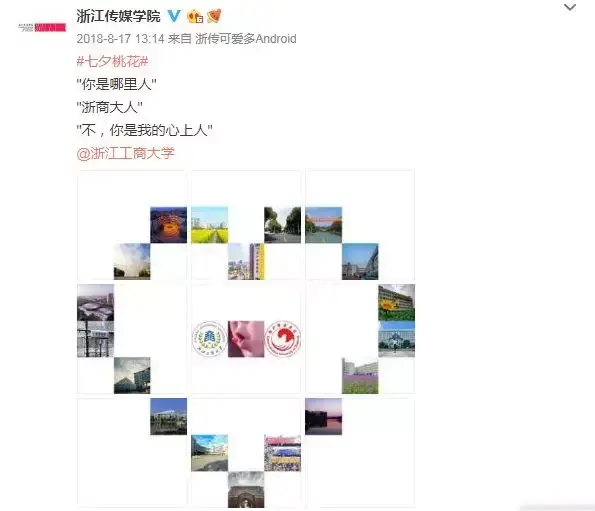The width and height of the screenshot is (595, 511).
Task: Open the top-right collage image with red gate
Action: pos(360,225)
